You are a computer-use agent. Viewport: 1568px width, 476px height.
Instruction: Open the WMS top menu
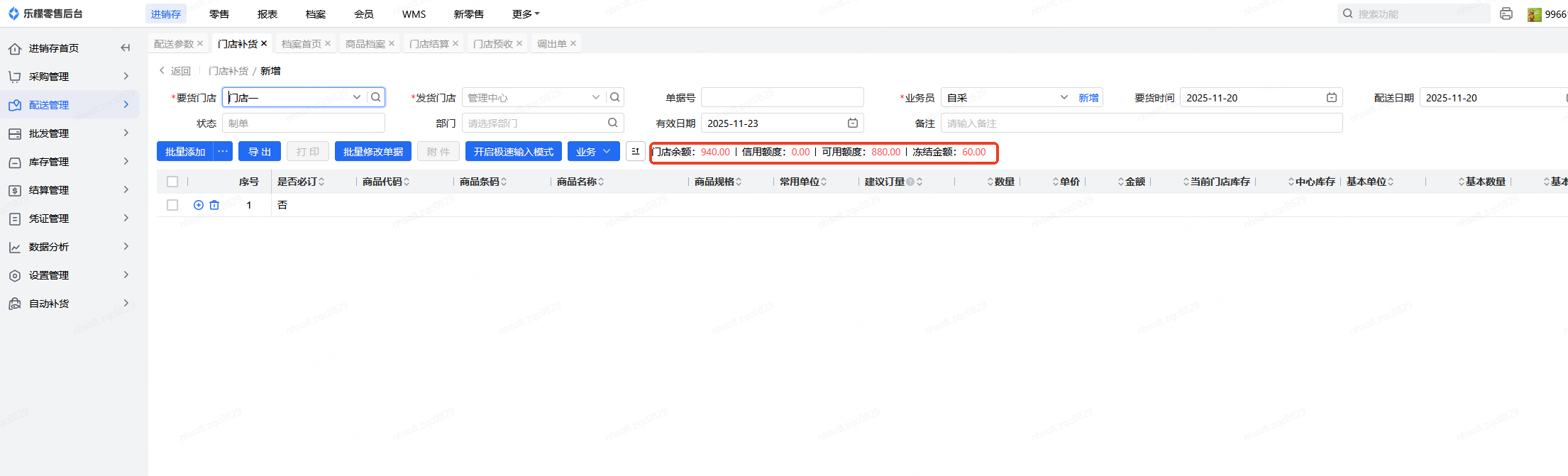[x=414, y=13]
